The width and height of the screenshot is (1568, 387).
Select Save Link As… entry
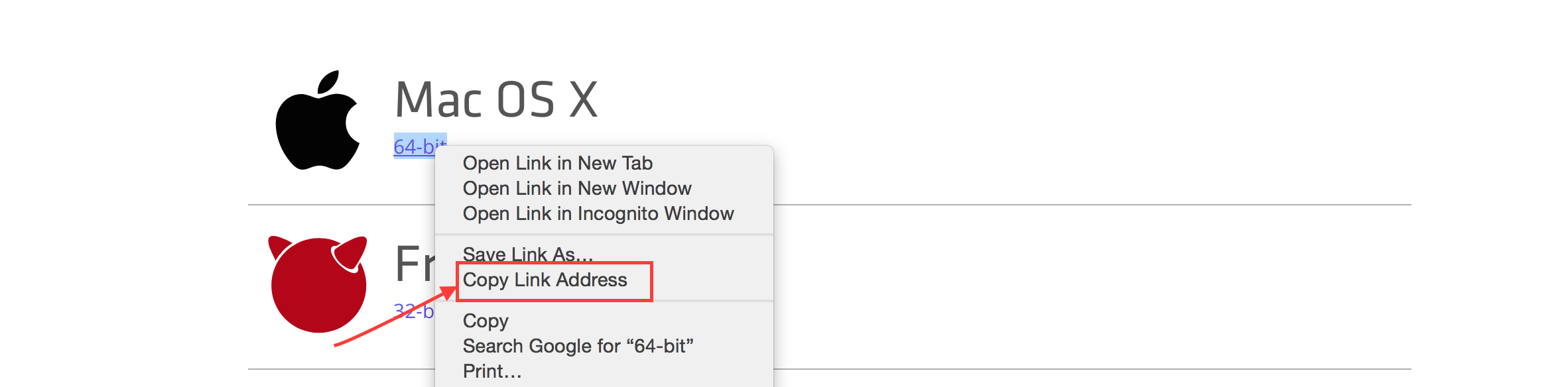point(528,254)
